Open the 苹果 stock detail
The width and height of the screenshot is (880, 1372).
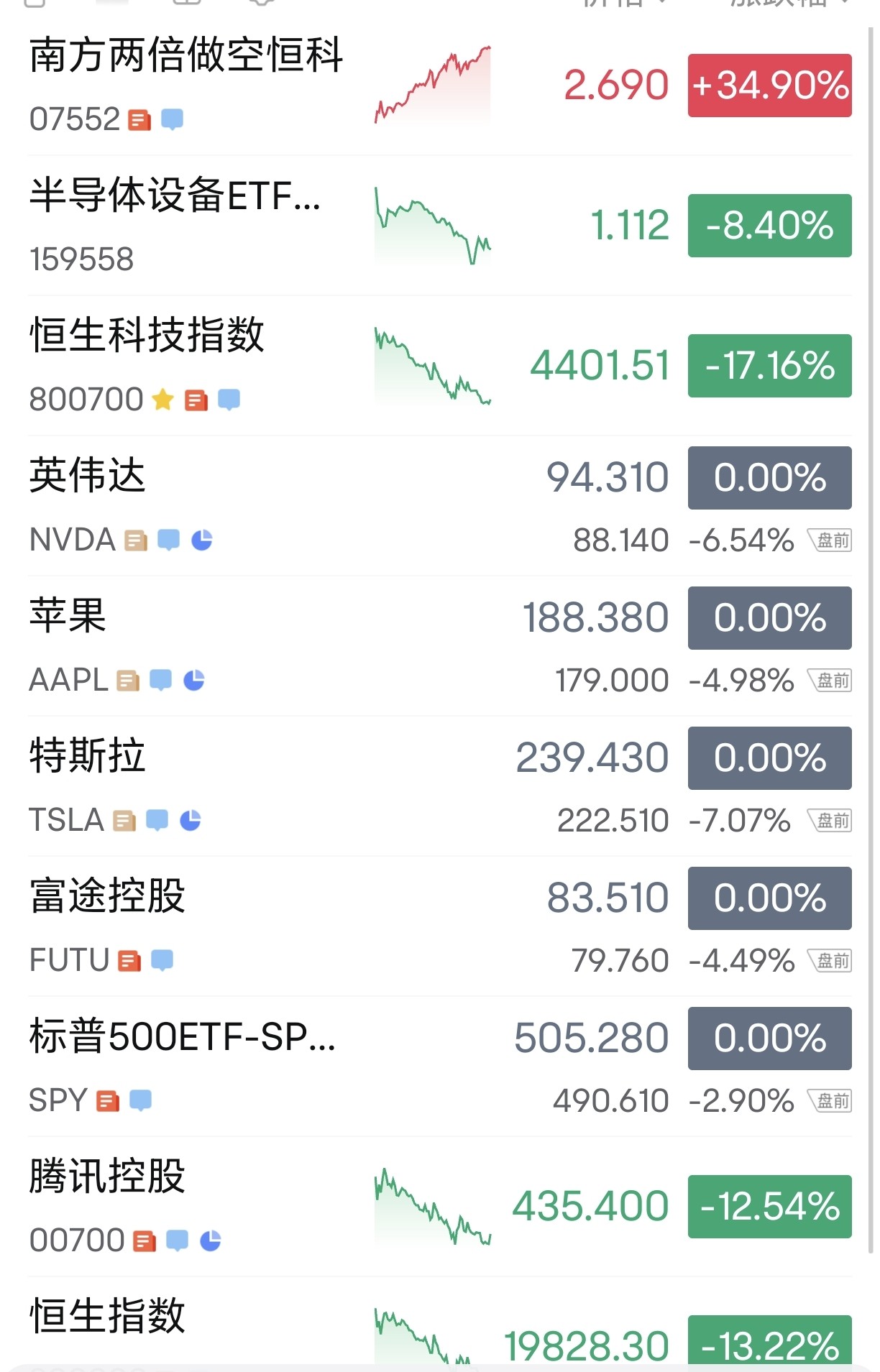(x=440, y=646)
